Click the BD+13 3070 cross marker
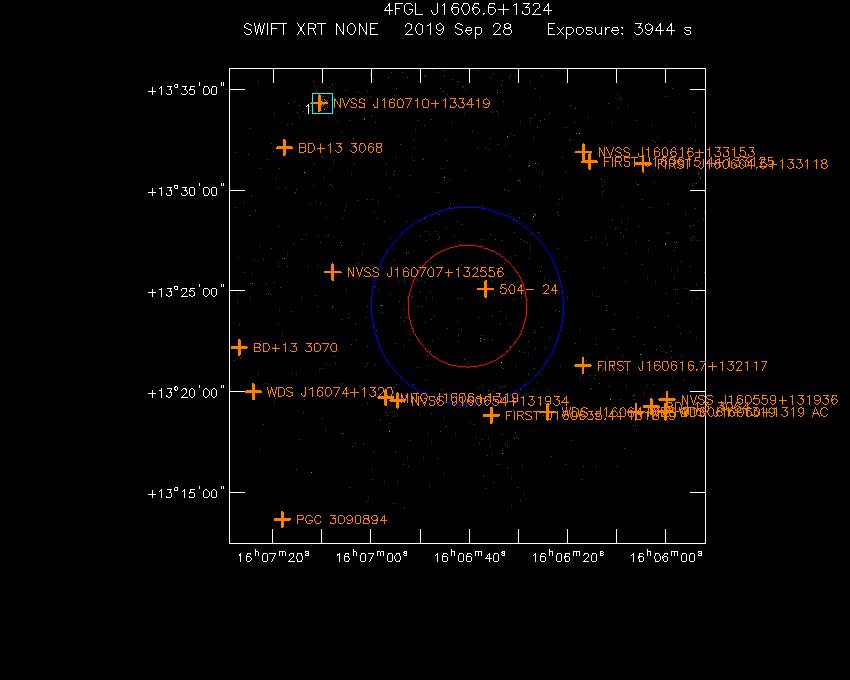This screenshot has height=680, width=850. (239, 347)
